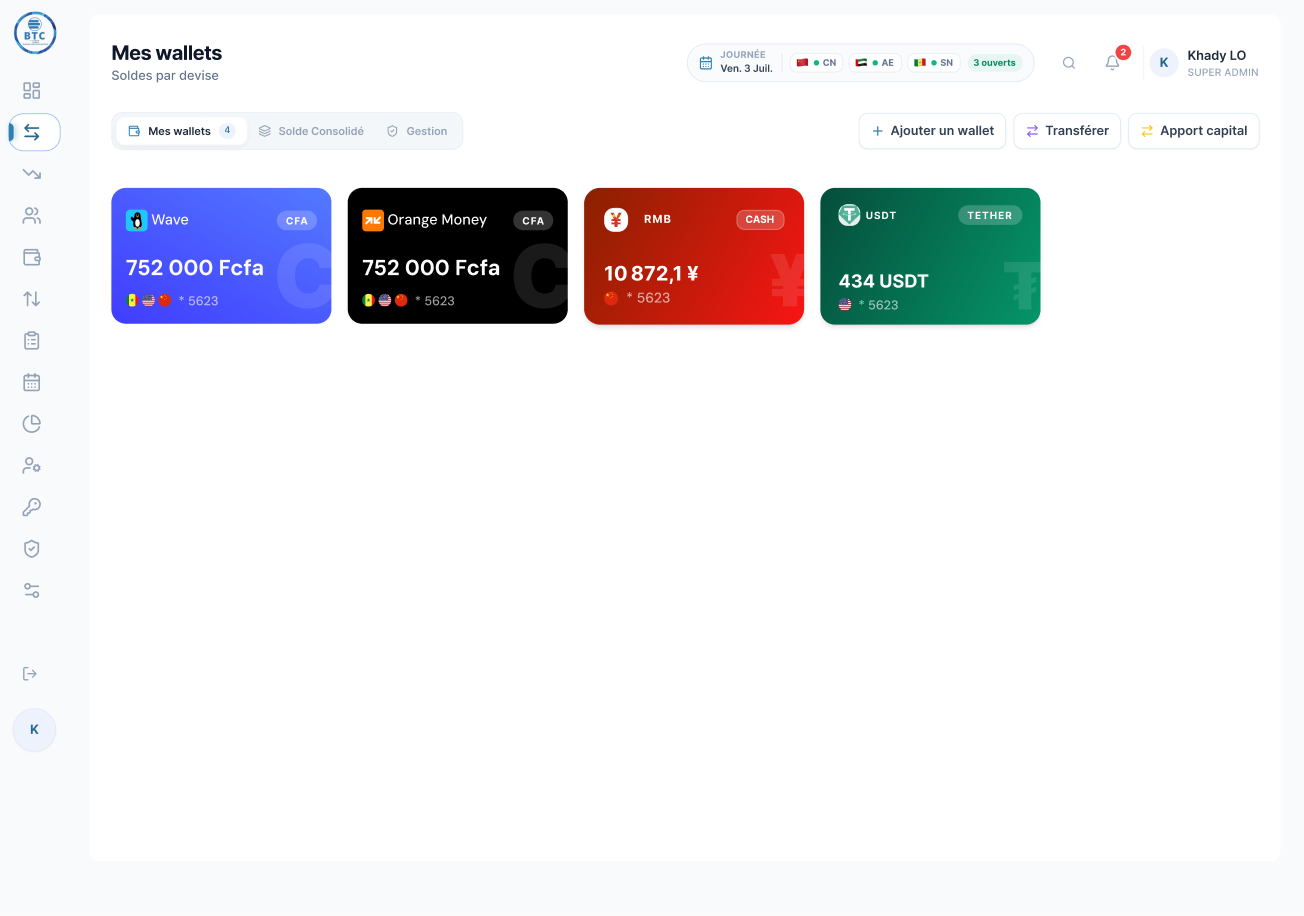Click '752 000 Fcfa' on the Orange Money card
This screenshot has width=1304, height=916.
point(431,268)
